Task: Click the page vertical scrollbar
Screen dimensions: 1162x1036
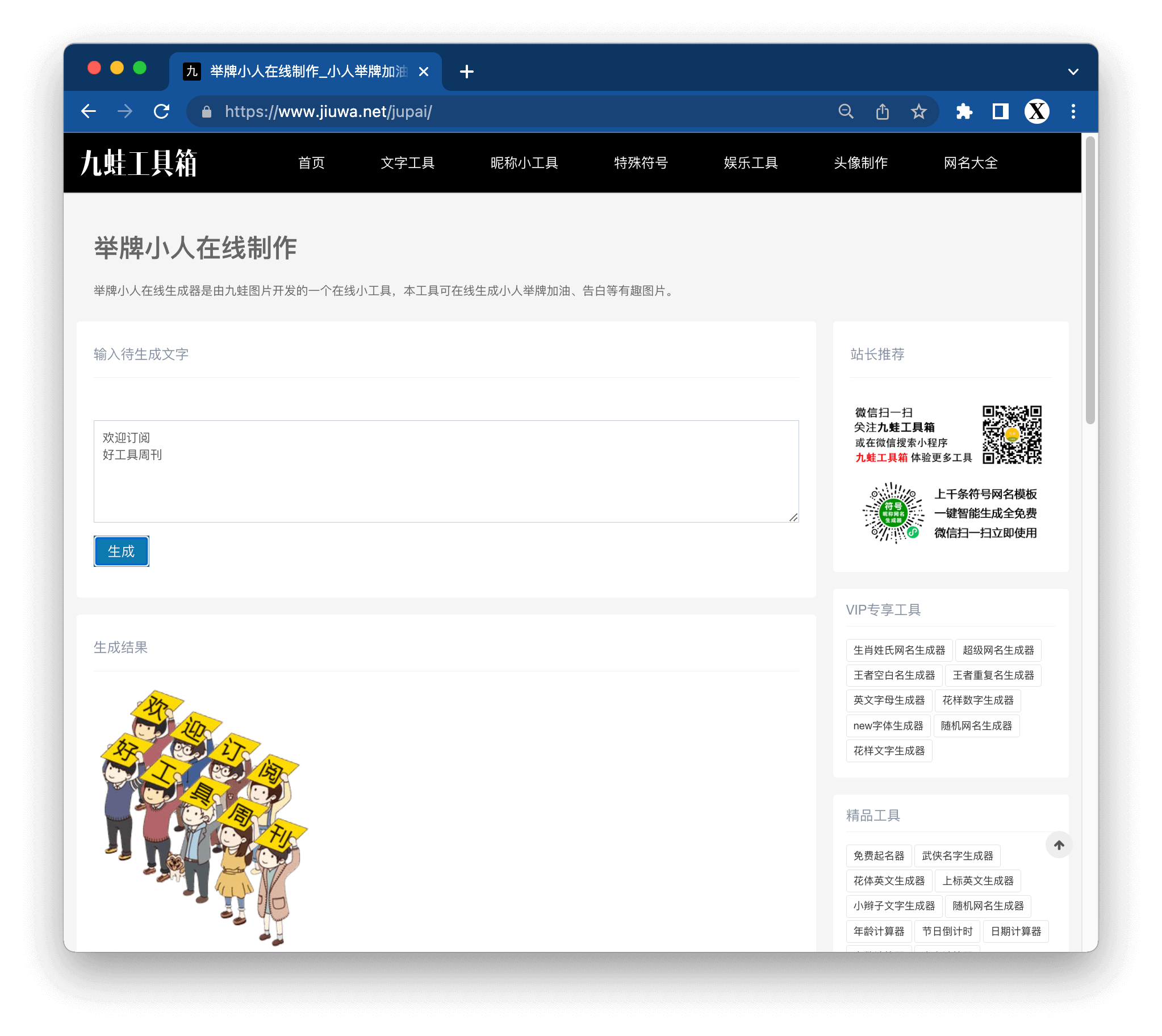Action: click(x=1089, y=279)
